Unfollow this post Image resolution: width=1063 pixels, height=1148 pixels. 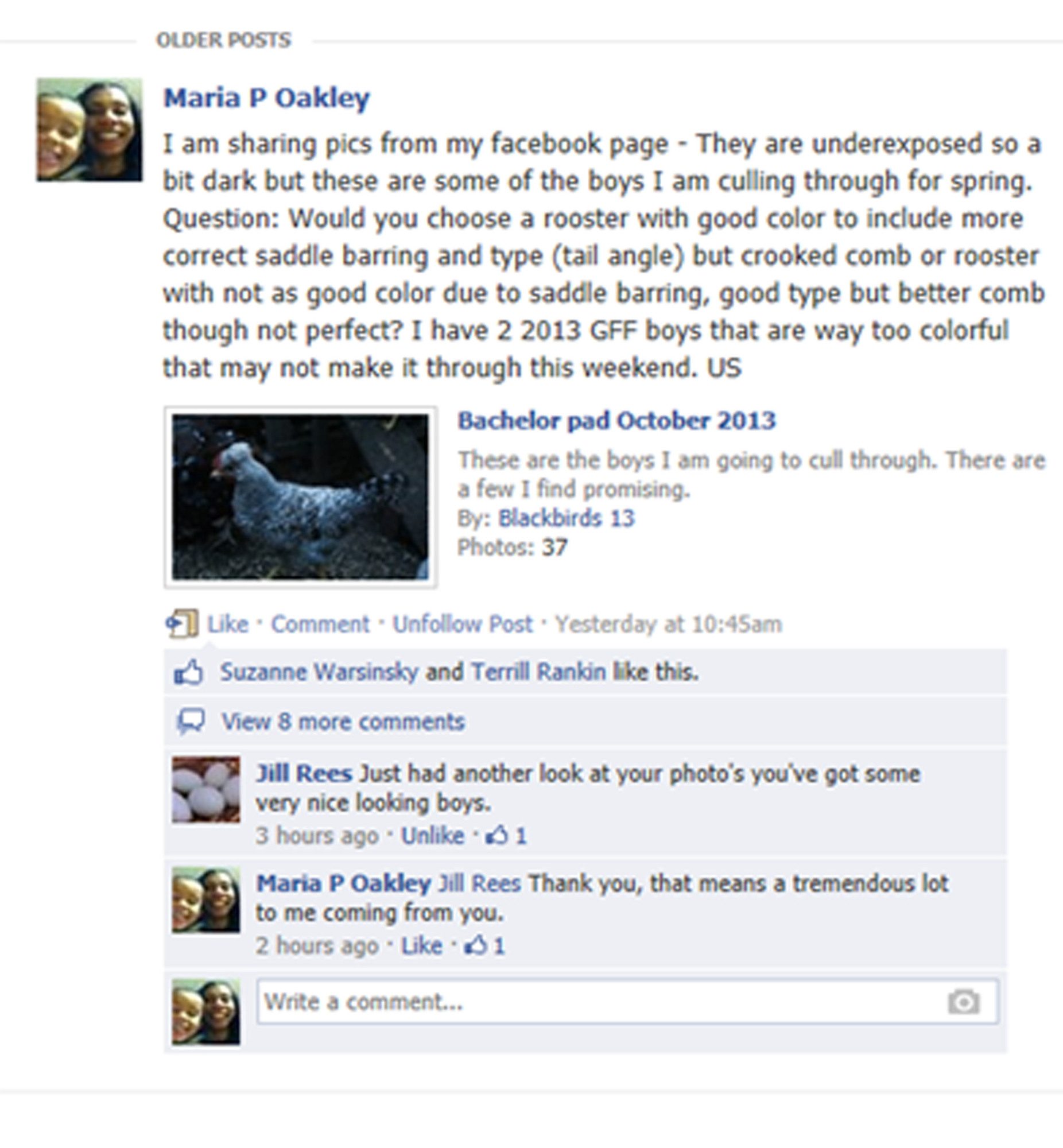pos(463,624)
